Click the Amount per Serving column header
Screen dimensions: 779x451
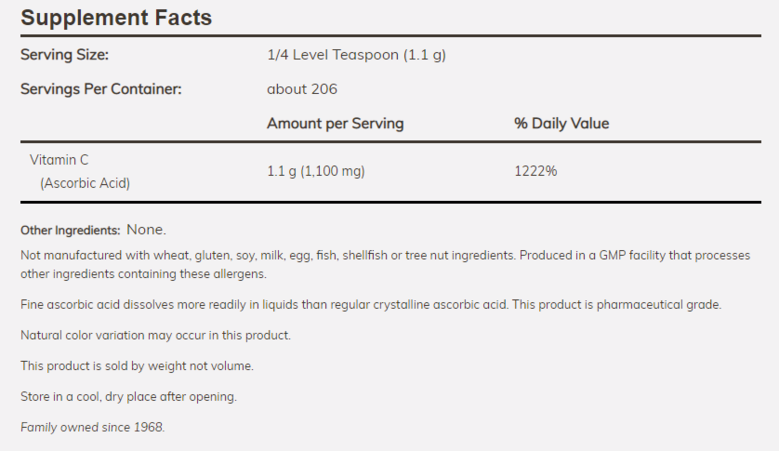pyautogui.click(x=335, y=123)
